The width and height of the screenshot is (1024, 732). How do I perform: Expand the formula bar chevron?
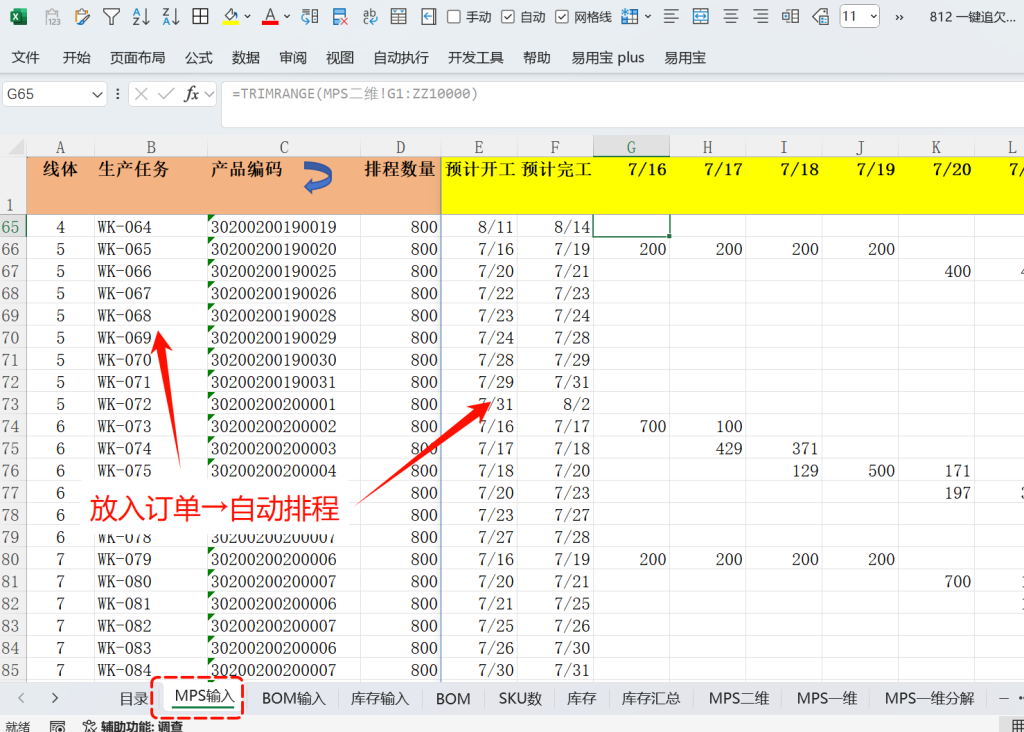[209, 95]
